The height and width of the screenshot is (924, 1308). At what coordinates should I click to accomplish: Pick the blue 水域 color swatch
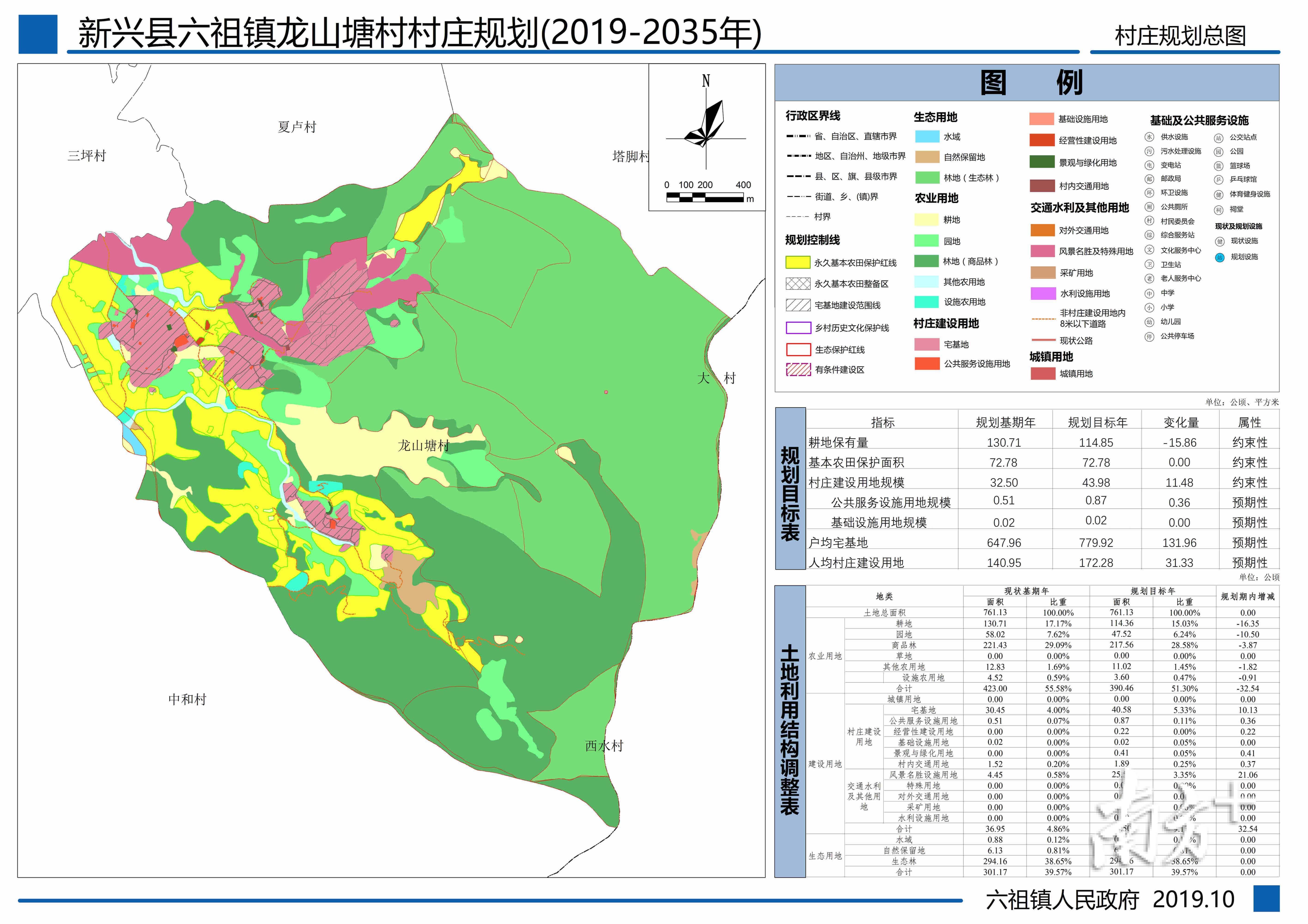click(927, 137)
